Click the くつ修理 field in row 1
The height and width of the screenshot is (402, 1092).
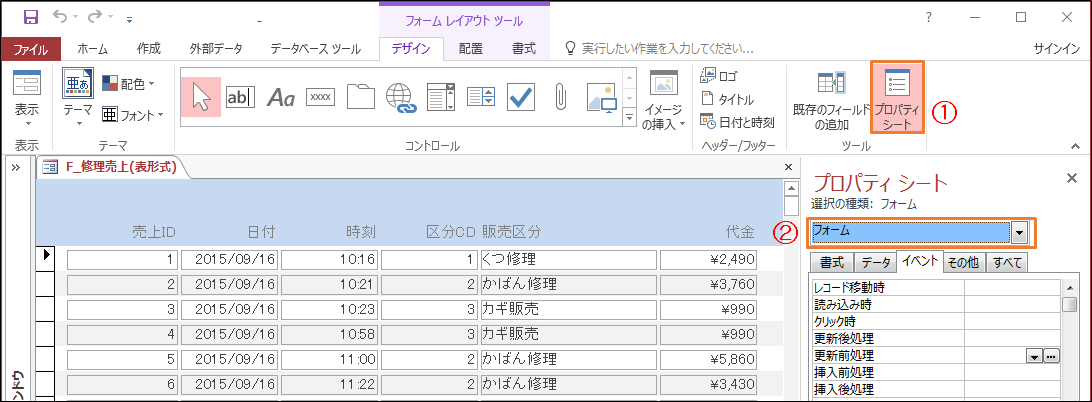point(568,260)
